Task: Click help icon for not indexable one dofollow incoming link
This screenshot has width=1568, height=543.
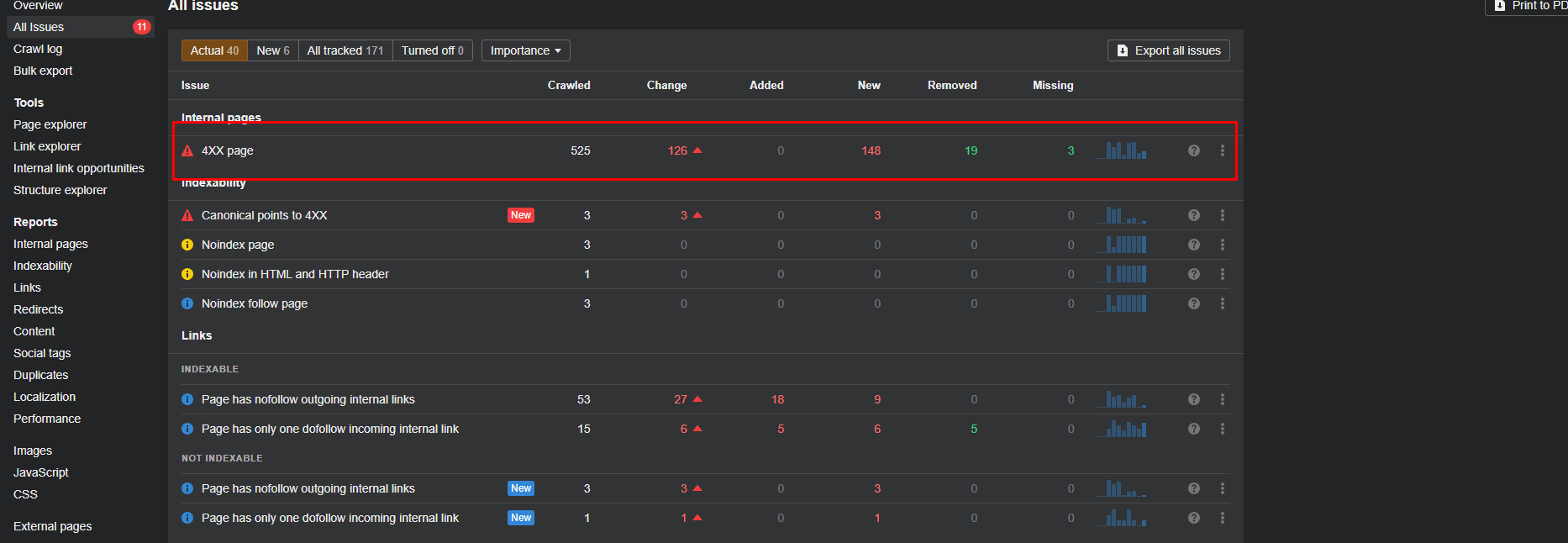Action: pyautogui.click(x=1193, y=518)
